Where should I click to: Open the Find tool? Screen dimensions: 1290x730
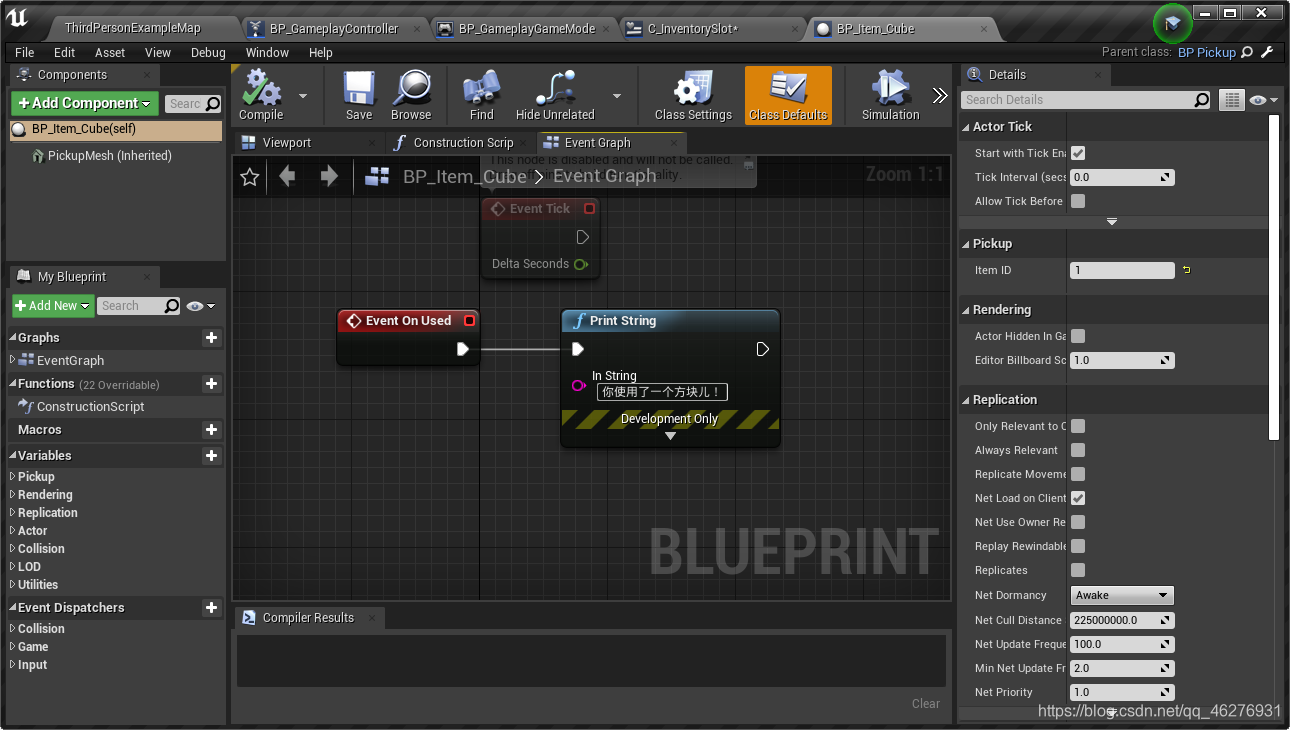click(x=481, y=96)
